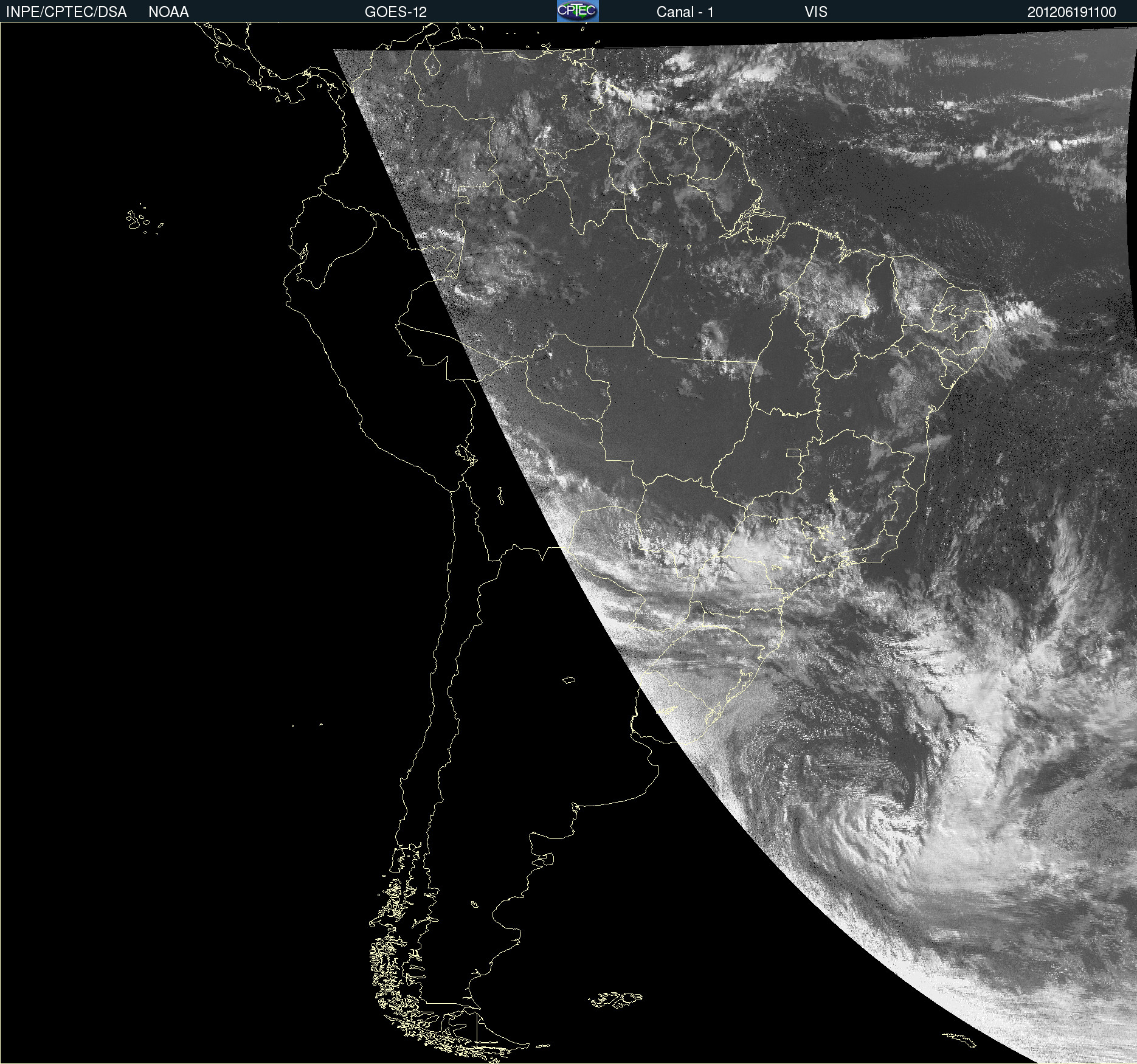
Task: Click the INPE/CPTEC/DSA header text
Action: point(66,12)
